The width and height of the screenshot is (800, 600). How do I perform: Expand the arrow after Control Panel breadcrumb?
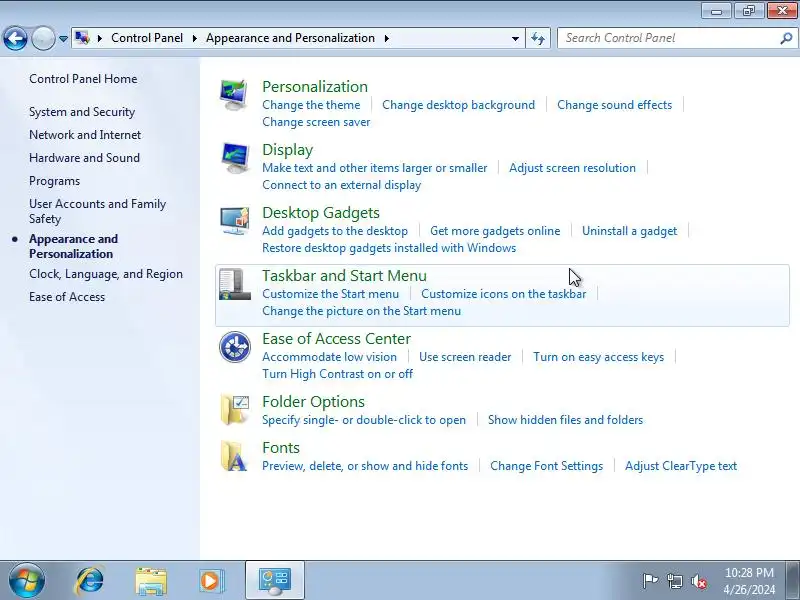(x=194, y=38)
